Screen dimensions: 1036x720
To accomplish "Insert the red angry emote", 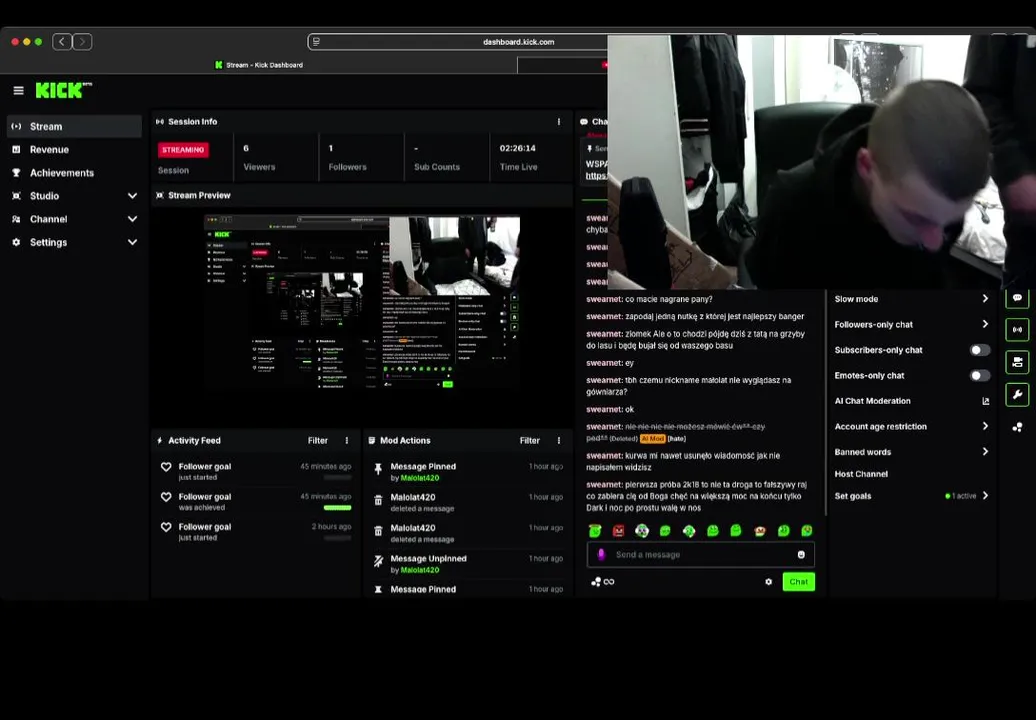I will pos(618,530).
